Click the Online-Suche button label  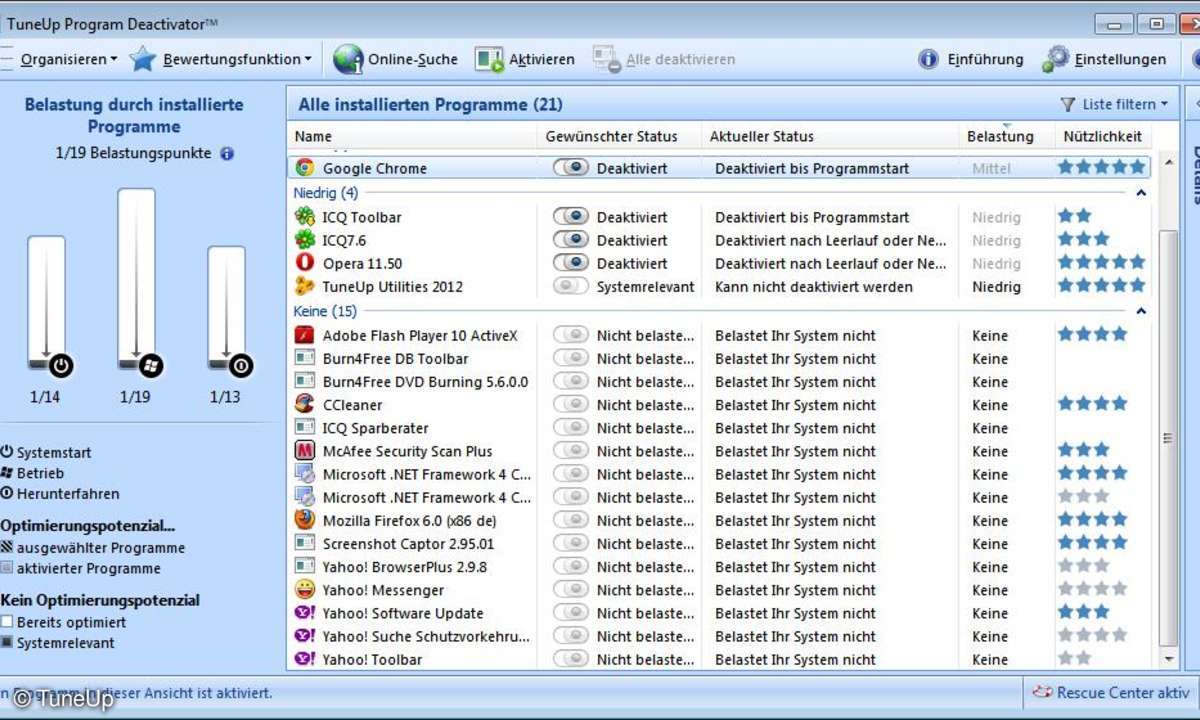(x=413, y=59)
